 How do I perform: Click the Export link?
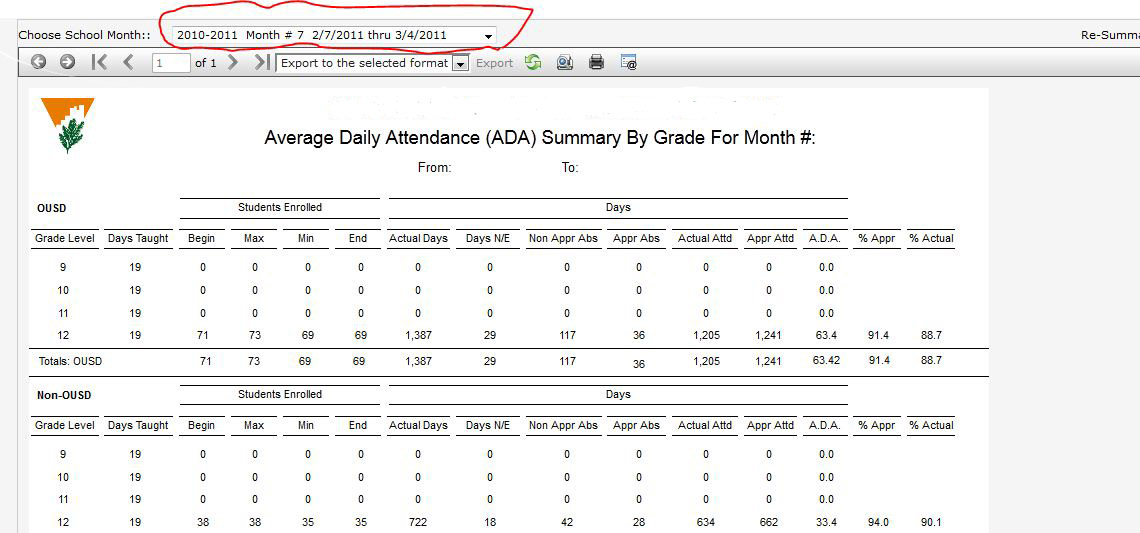[x=494, y=63]
